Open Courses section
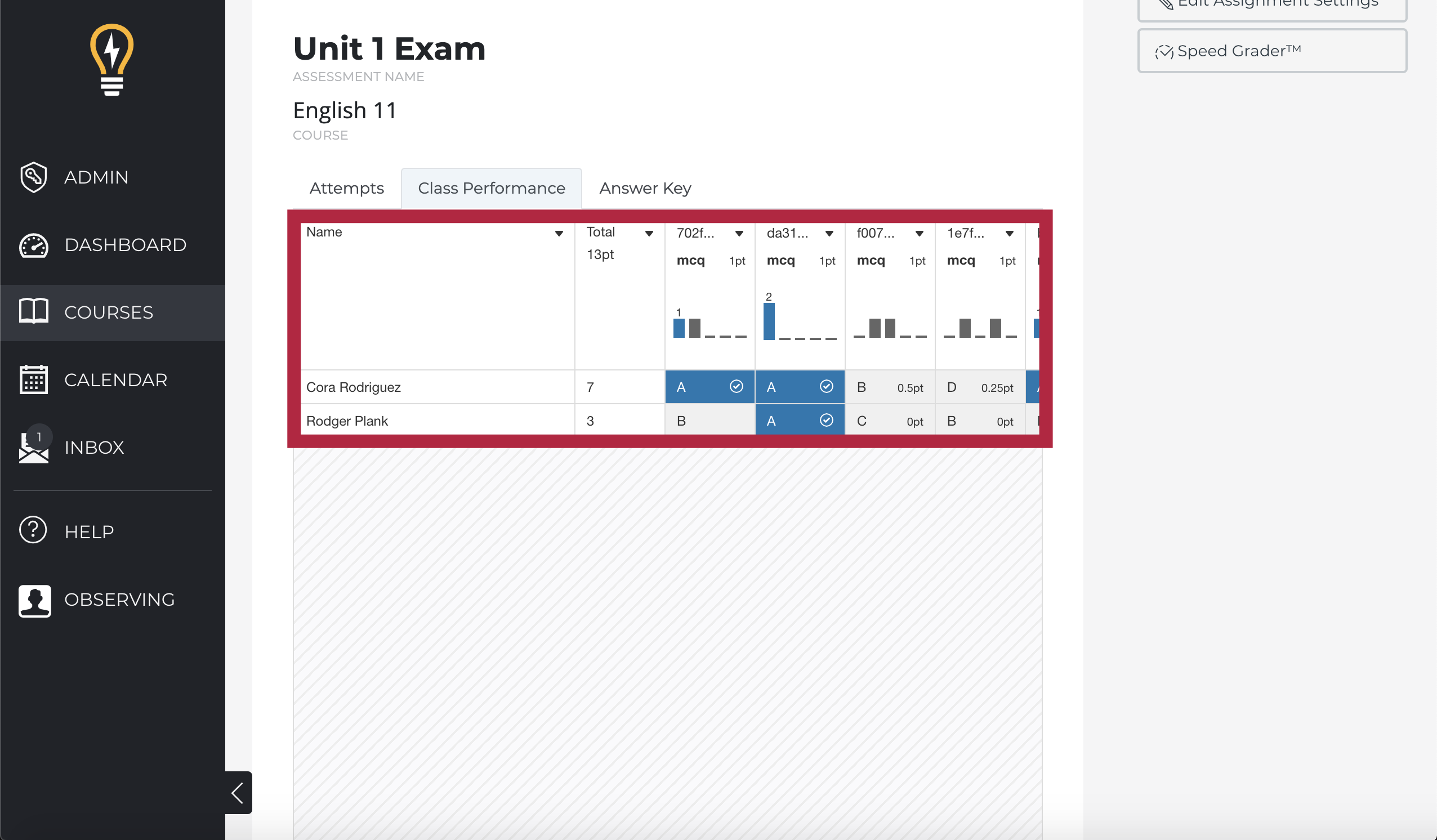The width and height of the screenshot is (1437, 840). click(x=113, y=312)
